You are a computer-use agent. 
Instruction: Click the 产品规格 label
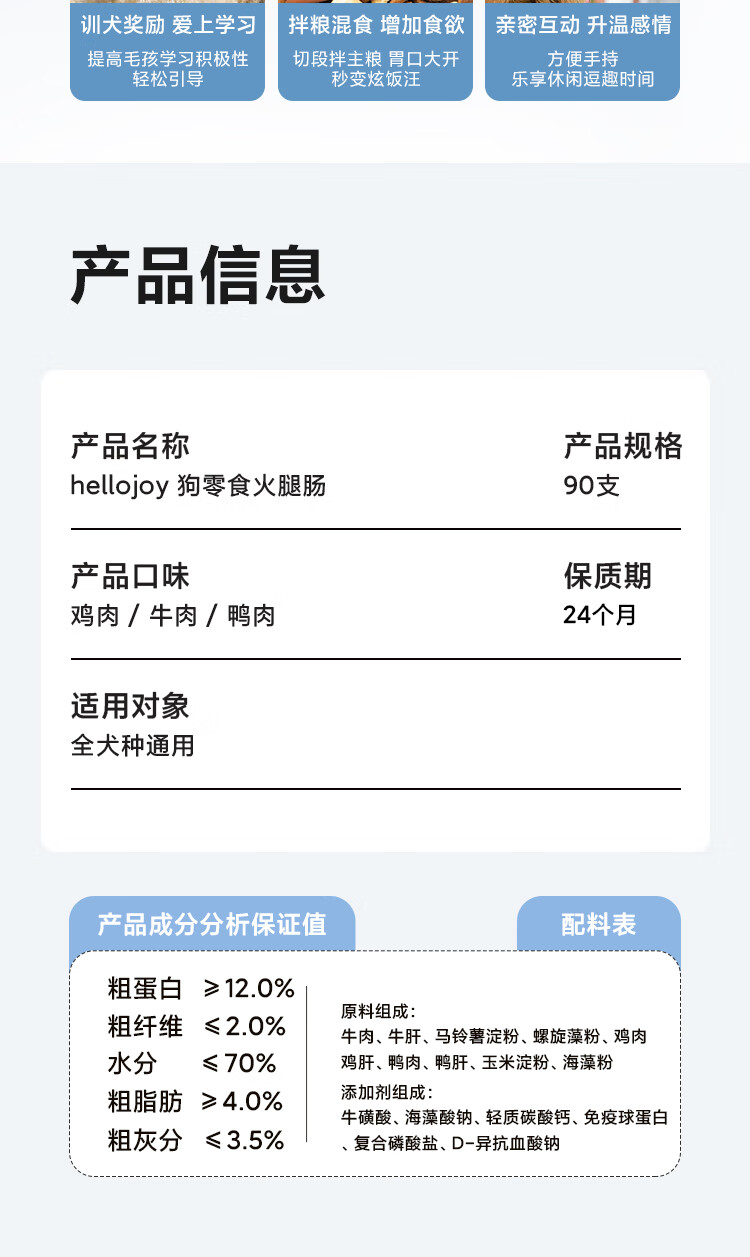click(622, 446)
